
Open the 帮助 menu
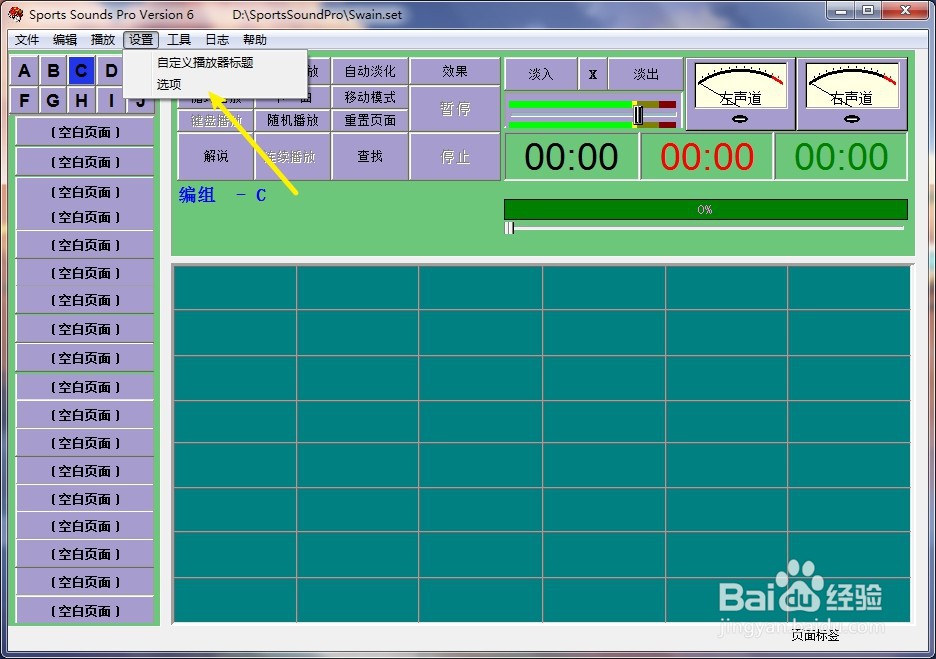pyautogui.click(x=255, y=40)
